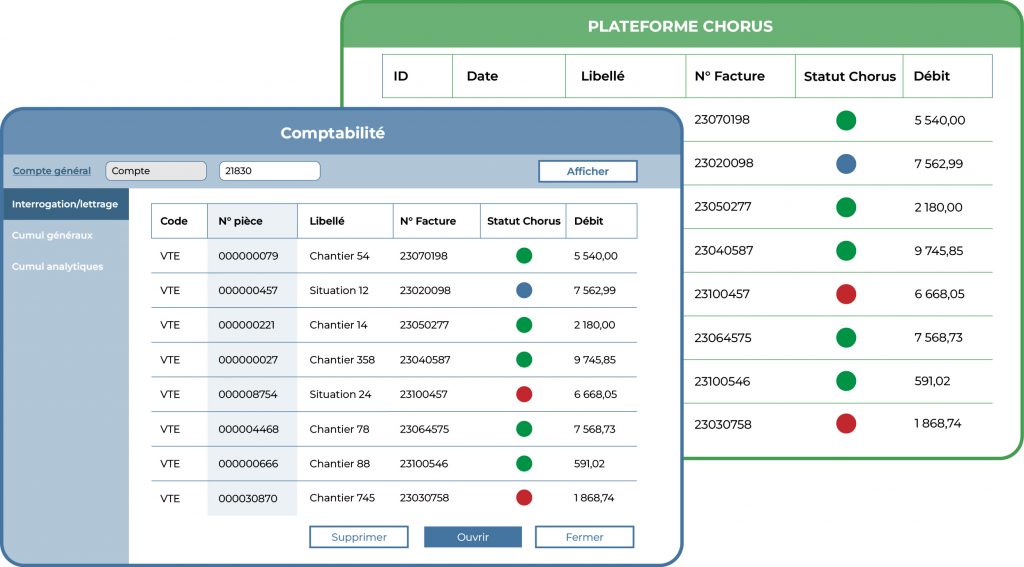This screenshot has height=567, width=1024.
Task: Click the Supprimer button
Action: pyautogui.click(x=359, y=537)
